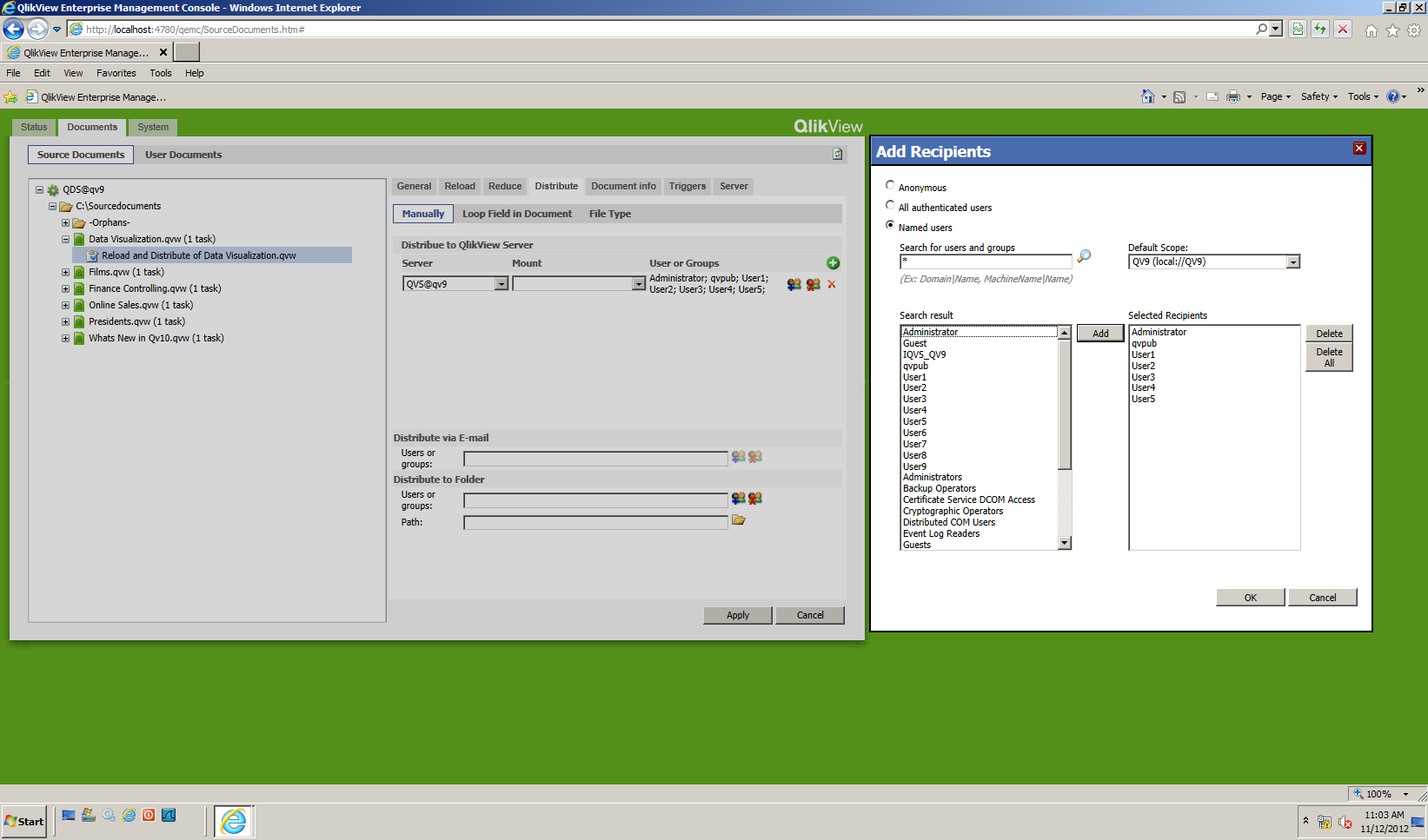
Task: Click the search magnifier in the address bar
Action: (1261, 29)
